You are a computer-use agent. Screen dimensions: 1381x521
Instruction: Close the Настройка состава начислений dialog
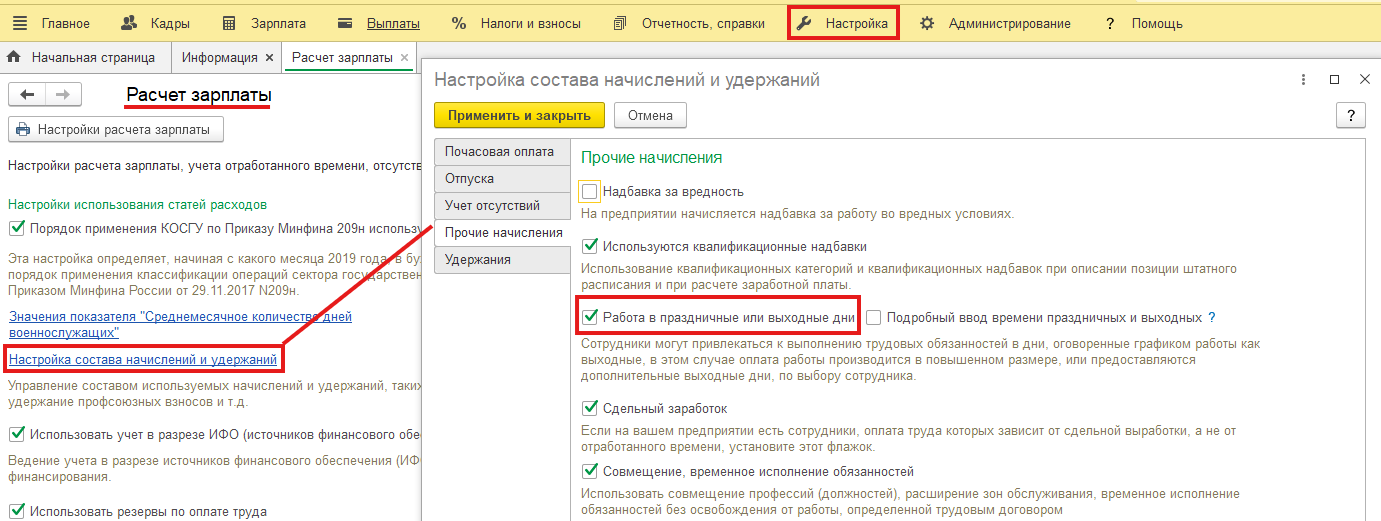tap(1365, 80)
